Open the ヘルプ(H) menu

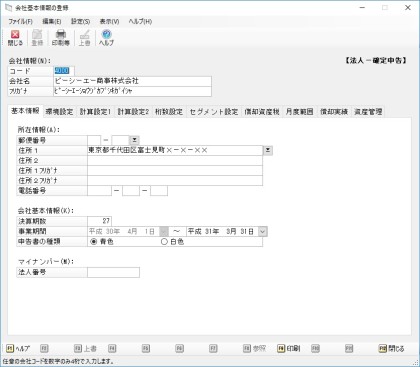coord(140,21)
